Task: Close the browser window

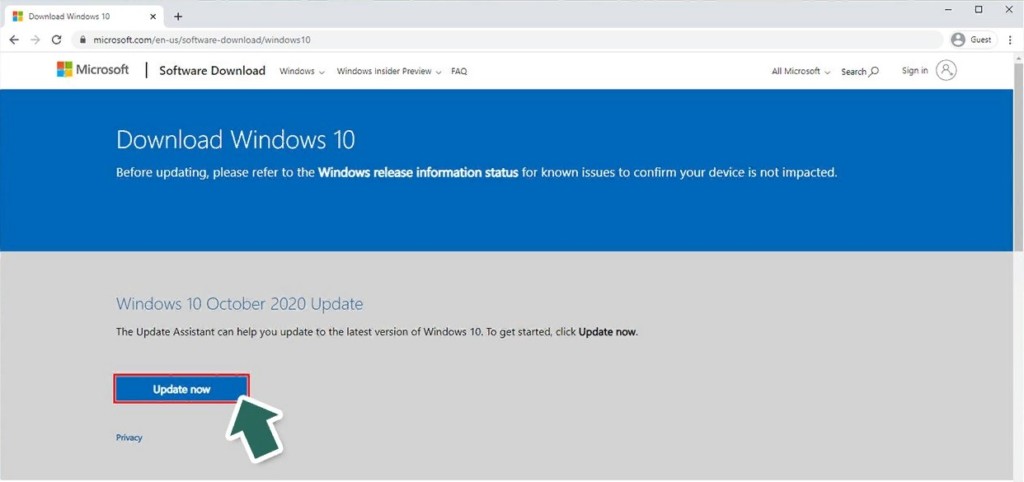Action: [1008, 9]
